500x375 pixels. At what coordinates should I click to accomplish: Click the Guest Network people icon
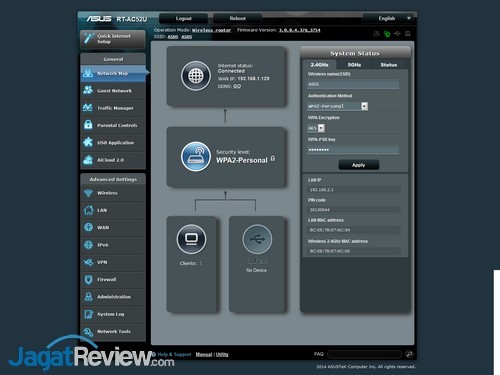(x=88, y=90)
